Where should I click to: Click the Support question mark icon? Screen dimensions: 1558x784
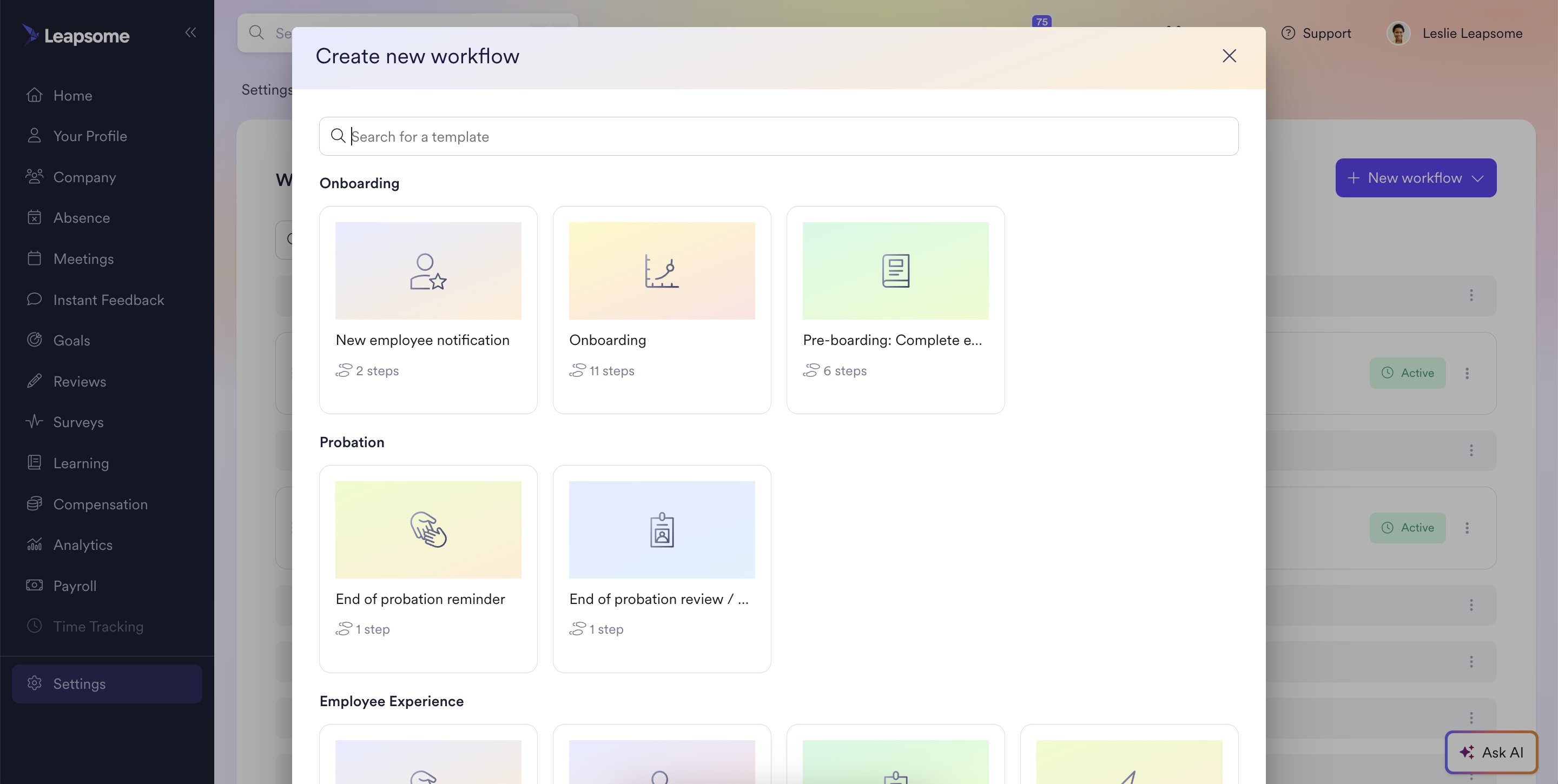1288,33
